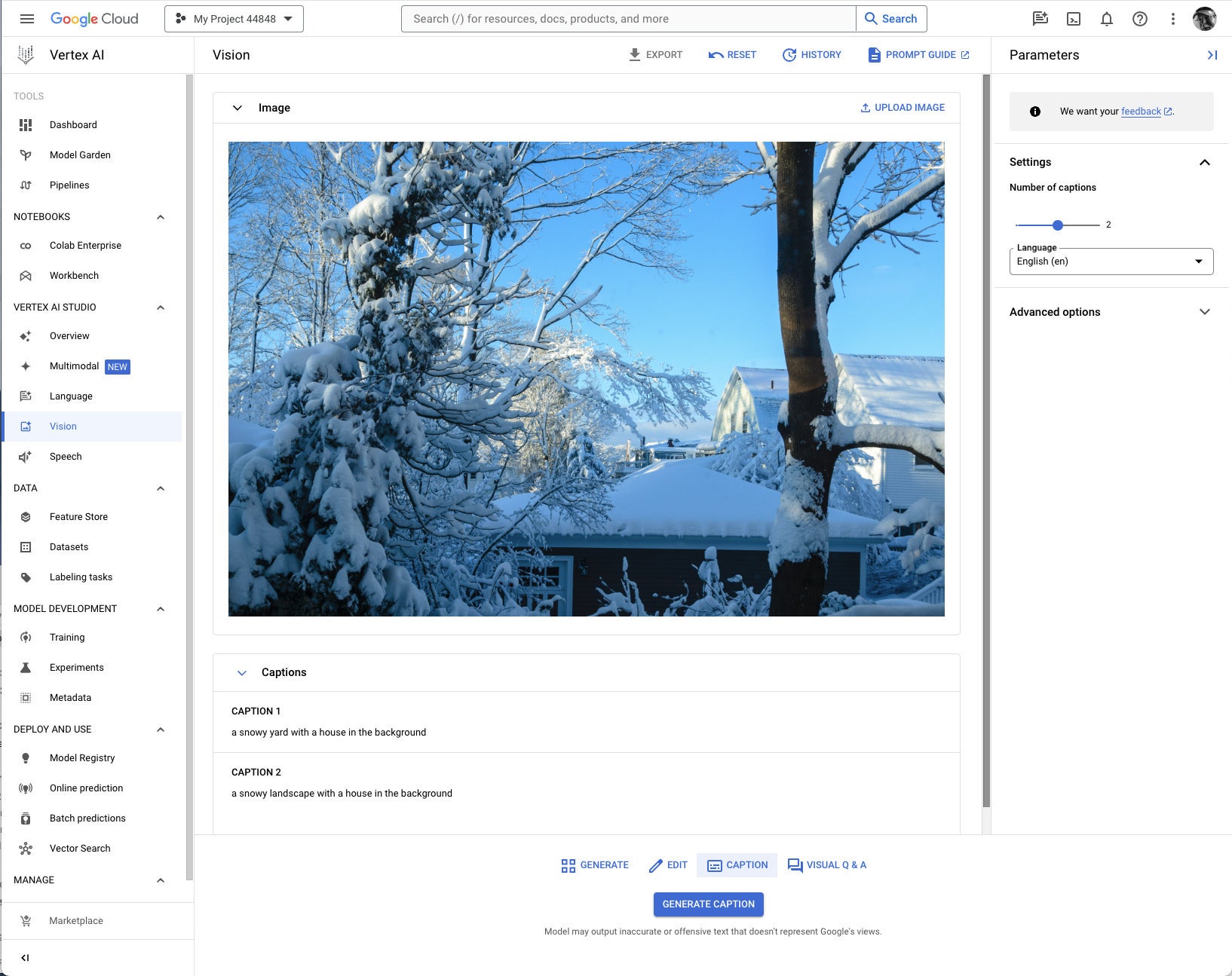Open the notifications bell

pyautogui.click(x=1107, y=19)
